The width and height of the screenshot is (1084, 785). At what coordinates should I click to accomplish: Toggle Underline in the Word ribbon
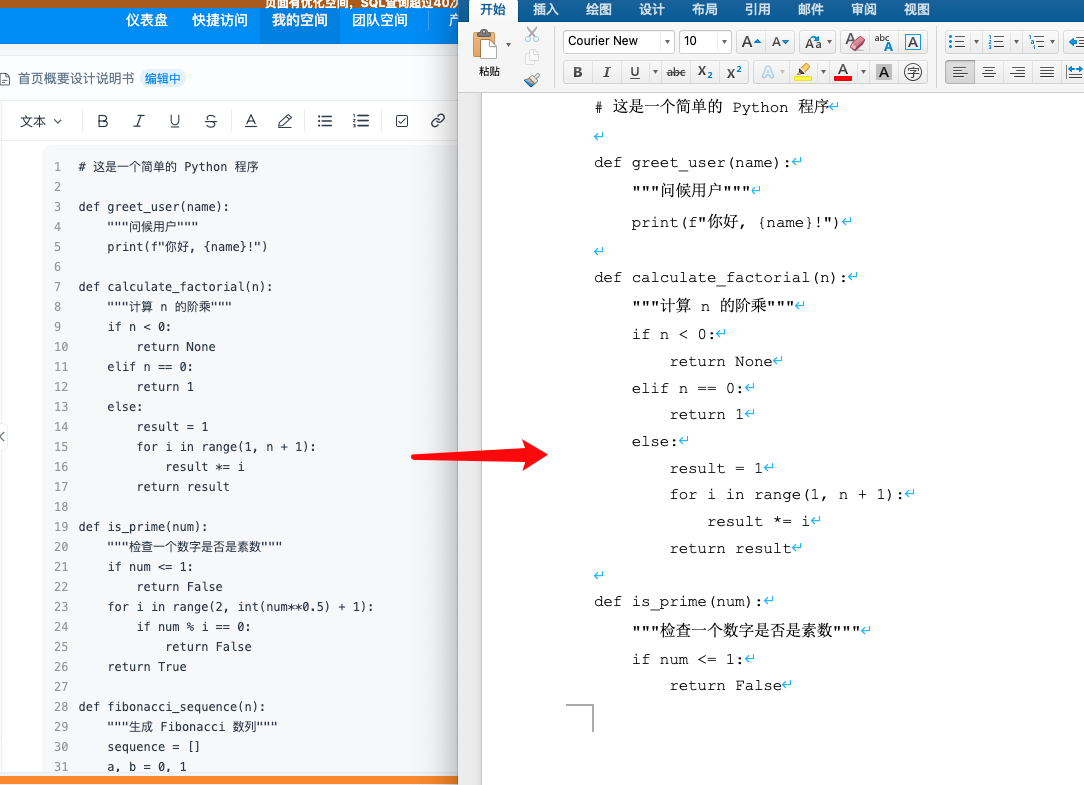(635, 72)
